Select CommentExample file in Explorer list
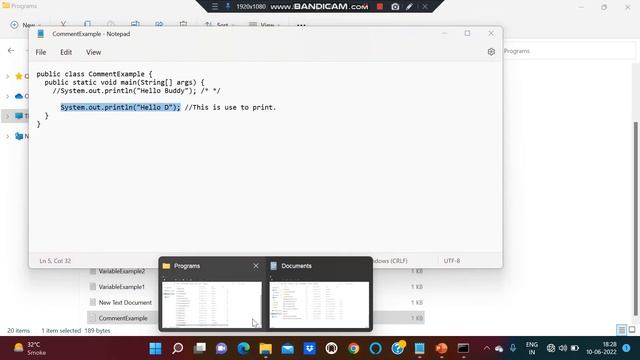Viewport: 640px width, 360px height. pos(122,318)
